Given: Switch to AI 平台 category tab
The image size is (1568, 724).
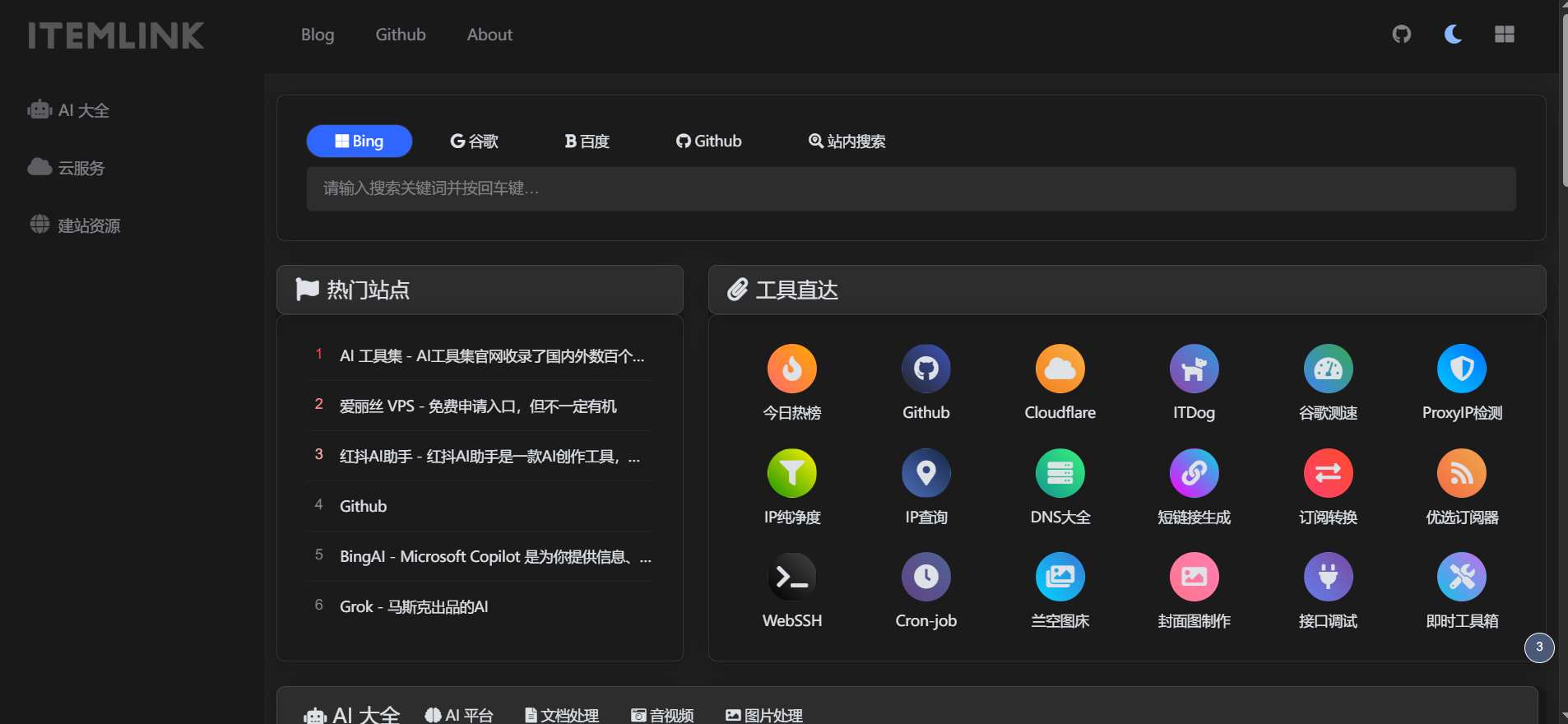Looking at the screenshot, I should (x=459, y=715).
